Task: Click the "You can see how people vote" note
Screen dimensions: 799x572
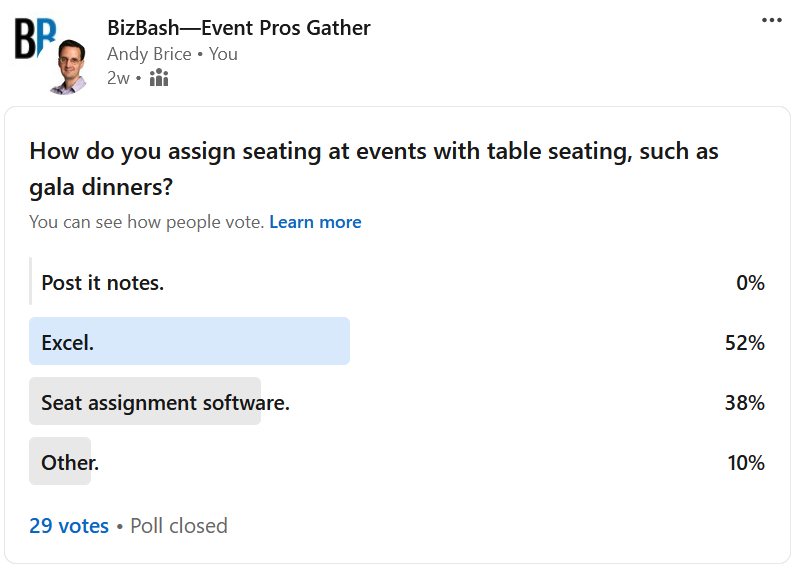Action: pyautogui.click(x=146, y=222)
